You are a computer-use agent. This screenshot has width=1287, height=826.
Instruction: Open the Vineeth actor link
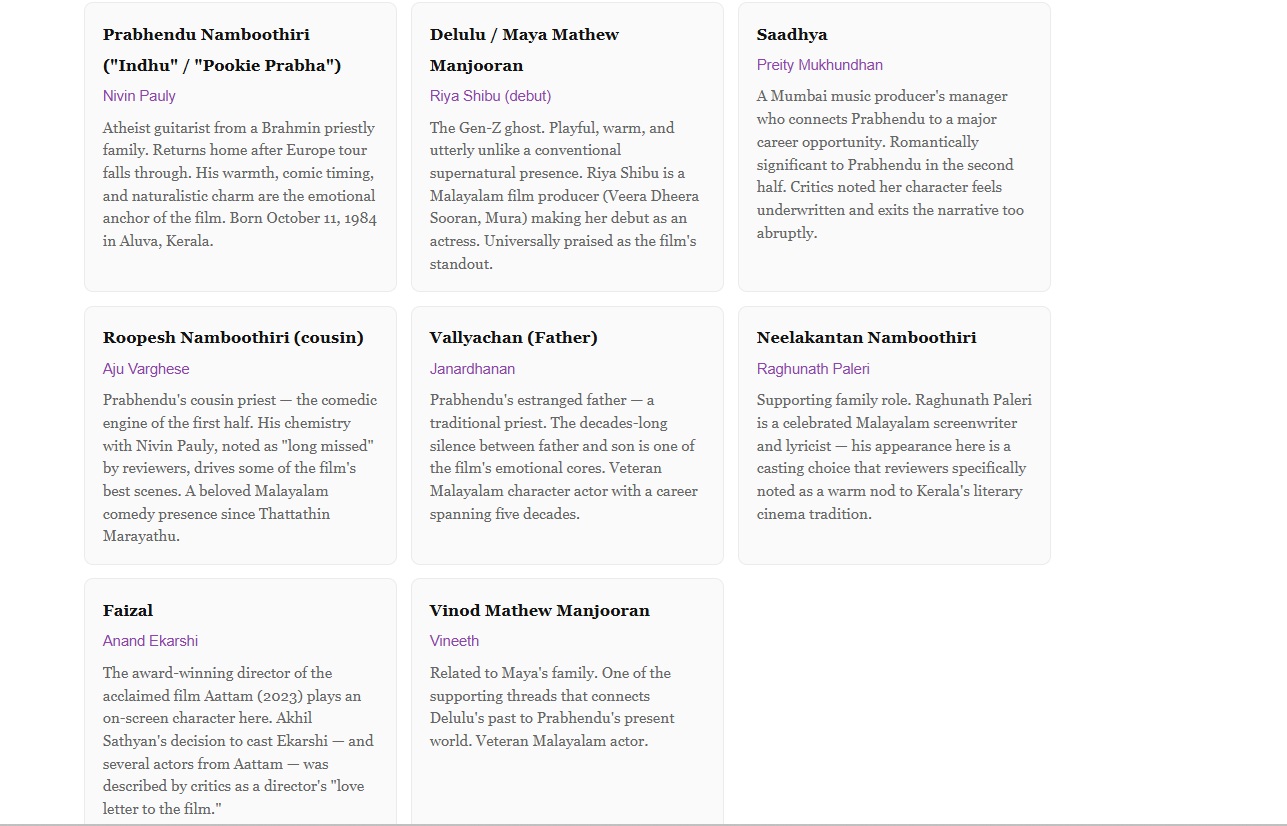pos(454,641)
